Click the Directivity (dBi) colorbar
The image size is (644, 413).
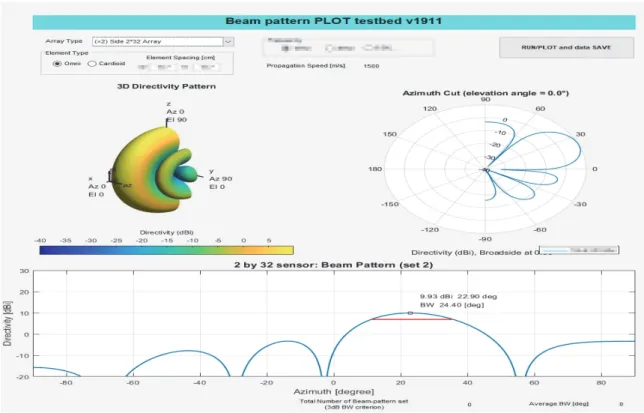166,250
